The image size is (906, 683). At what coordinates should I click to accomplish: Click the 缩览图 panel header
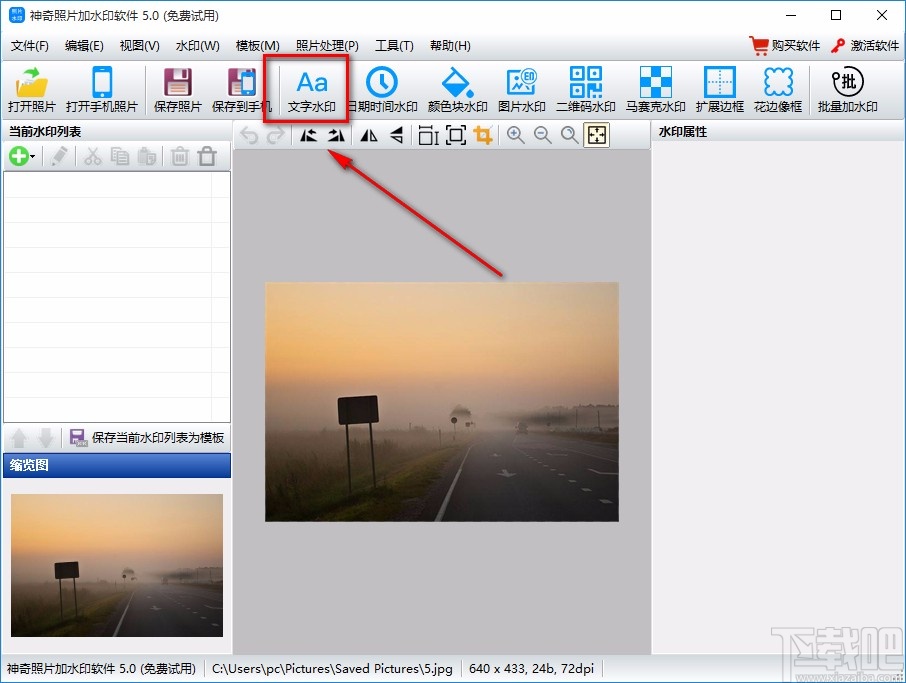coord(117,465)
